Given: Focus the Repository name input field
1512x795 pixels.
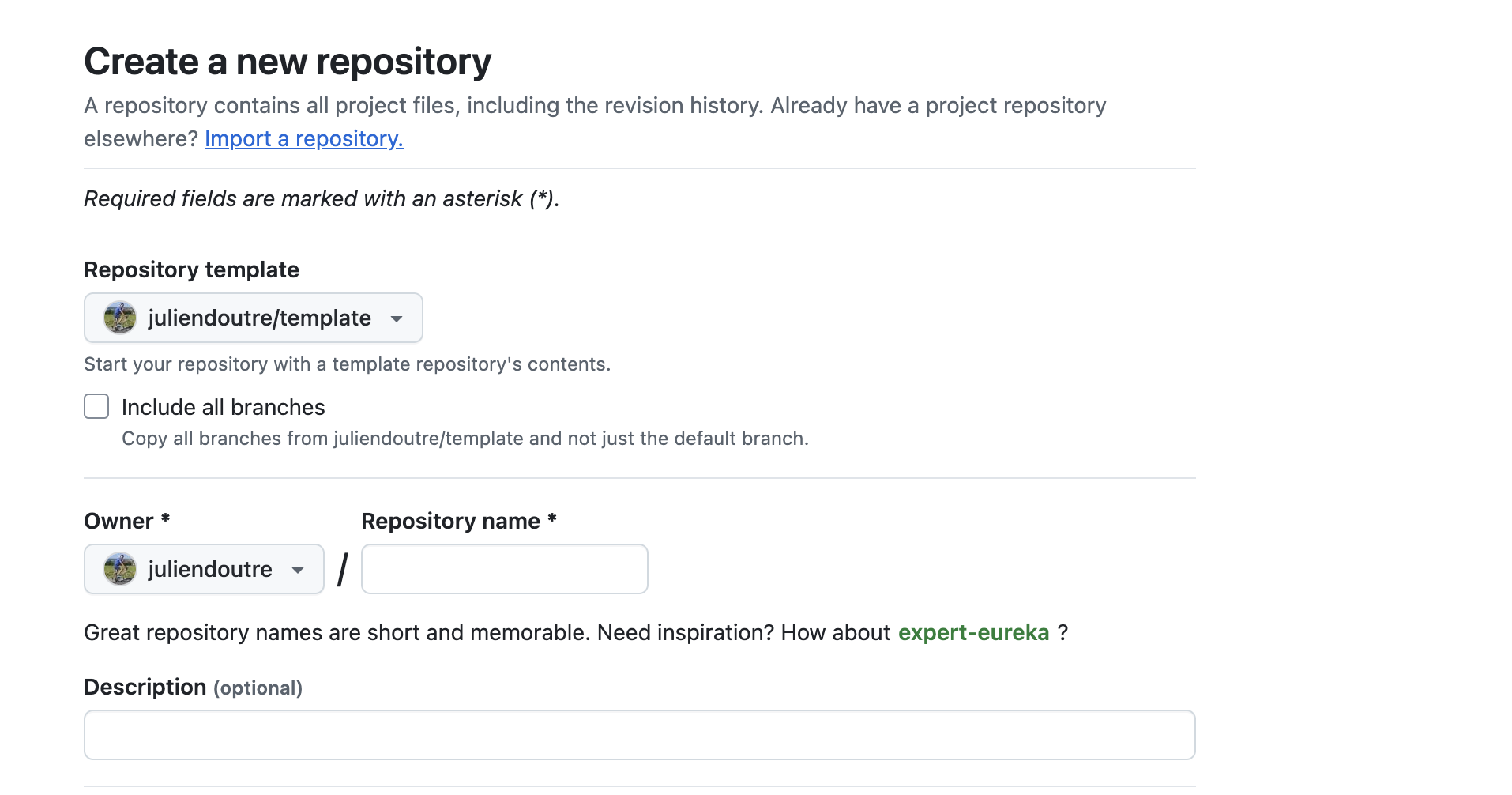Looking at the screenshot, I should pyautogui.click(x=505, y=569).
